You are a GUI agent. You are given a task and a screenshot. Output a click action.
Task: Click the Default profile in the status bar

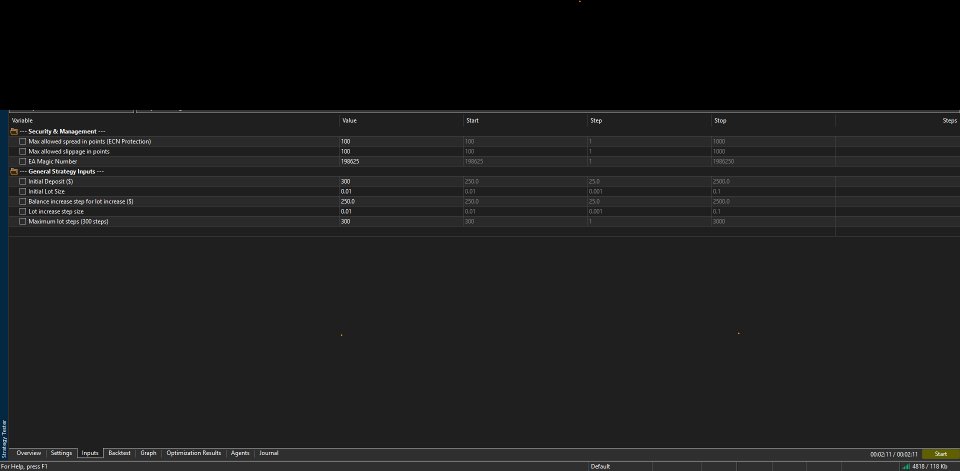point(601,467)
